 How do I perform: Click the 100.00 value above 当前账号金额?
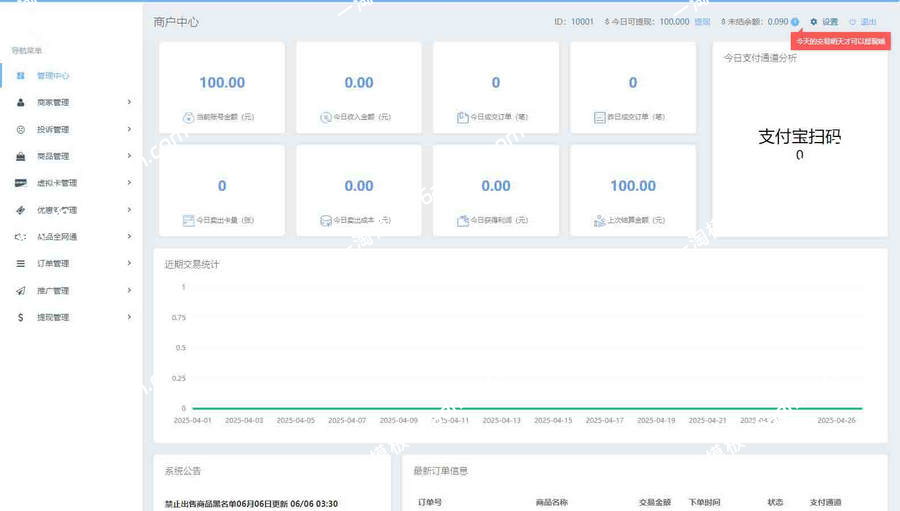point(222,83)
